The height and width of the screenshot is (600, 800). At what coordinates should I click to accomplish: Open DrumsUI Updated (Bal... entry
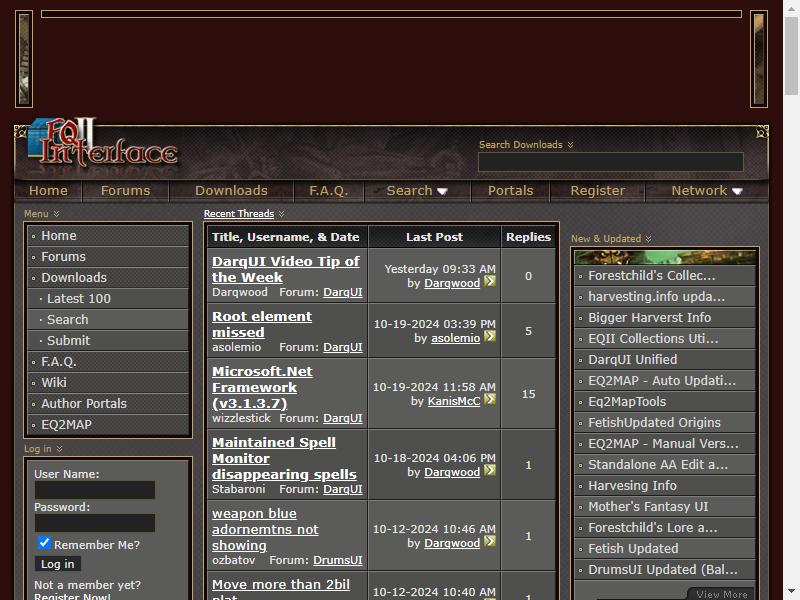coord(664,569)
